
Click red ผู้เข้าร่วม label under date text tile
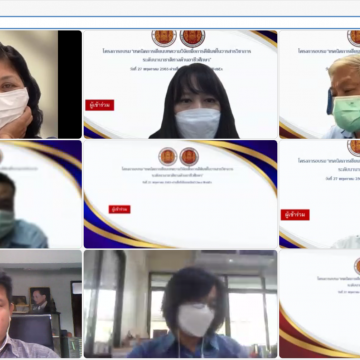(295, 215)
